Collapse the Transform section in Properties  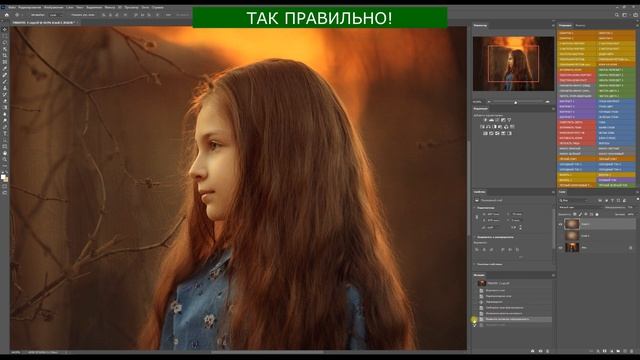[475, 208]
